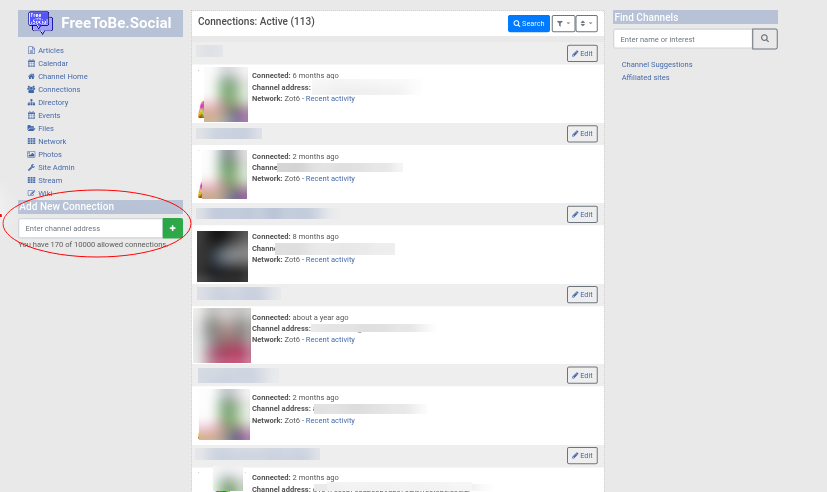Open Recent activity for about a year ago connection

330,340
